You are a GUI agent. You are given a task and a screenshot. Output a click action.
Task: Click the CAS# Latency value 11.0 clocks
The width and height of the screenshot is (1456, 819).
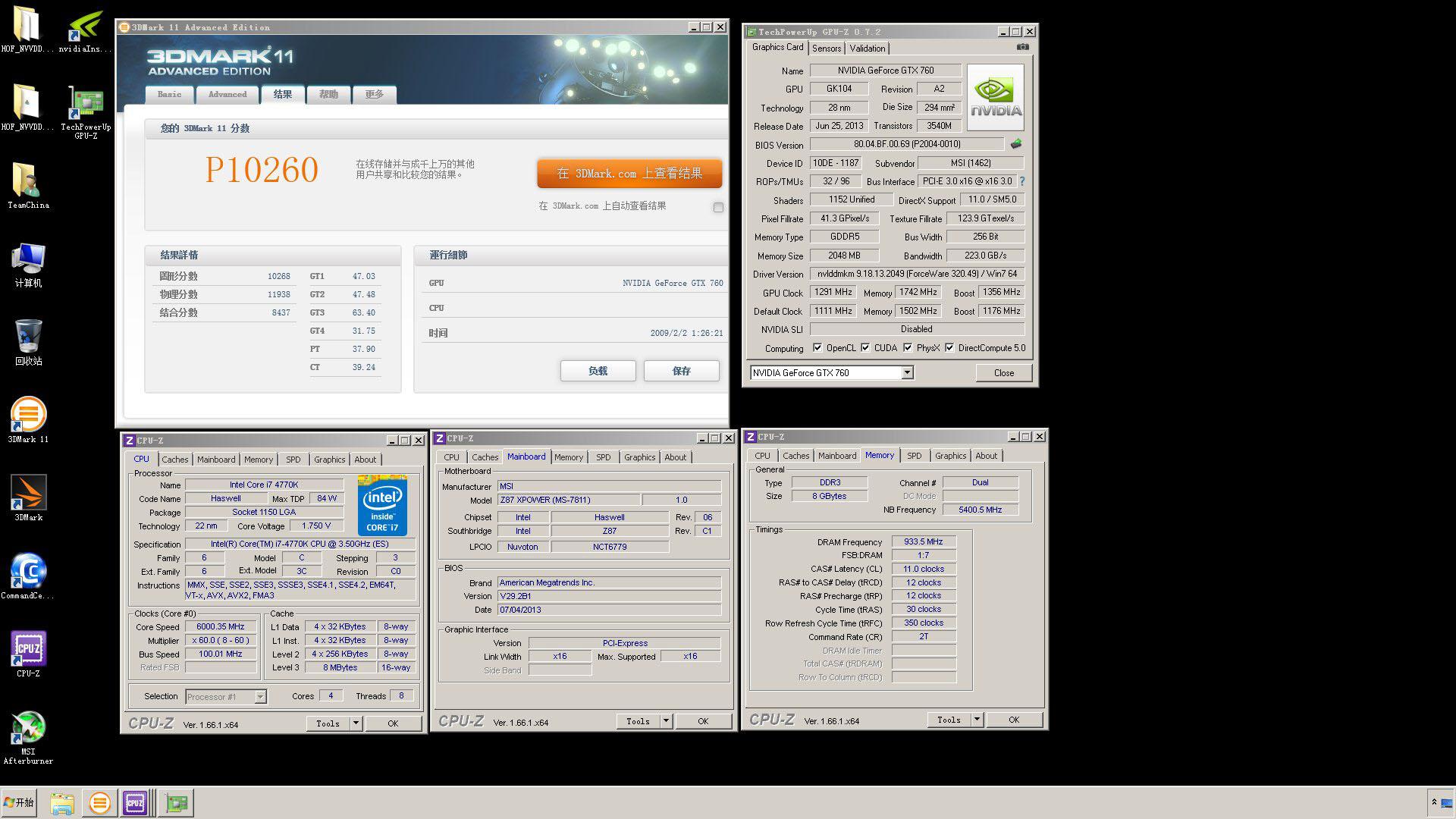tap(924, 569)
